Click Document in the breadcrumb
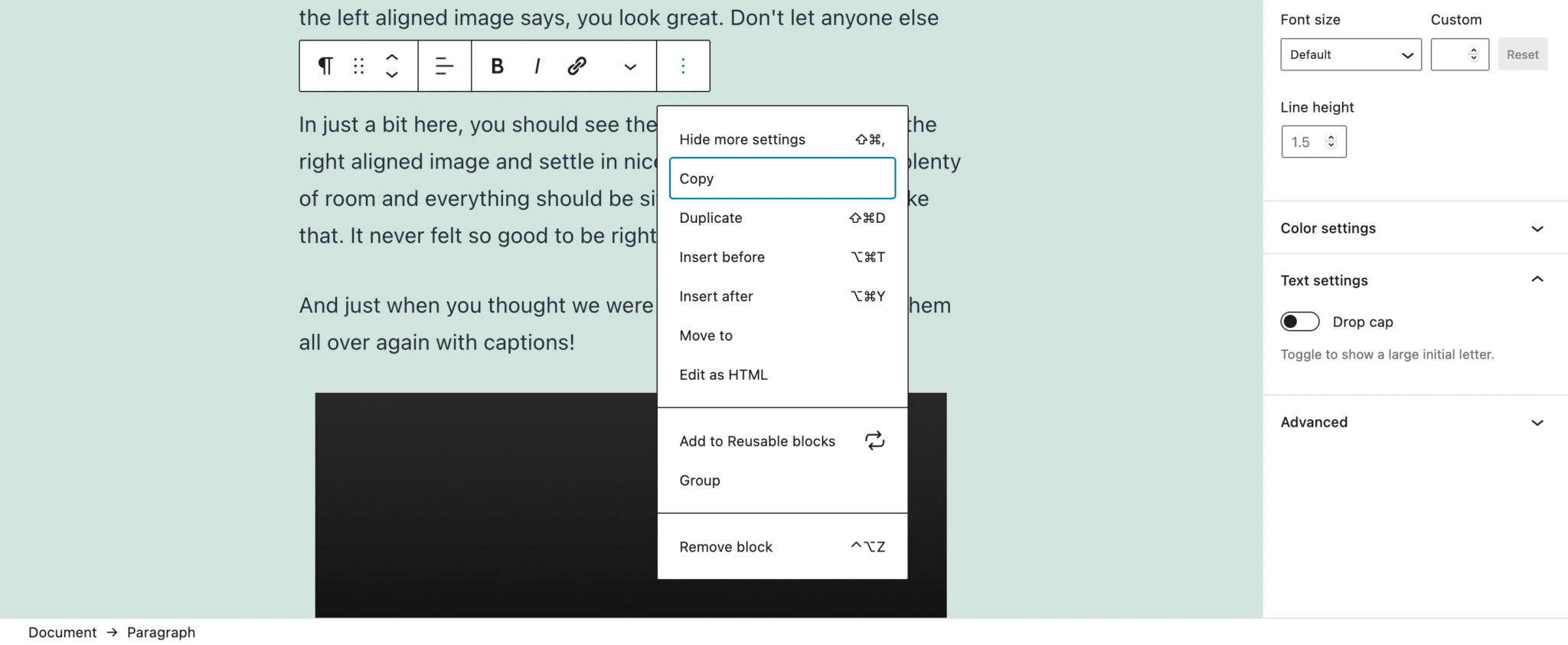This screenshot has height=645, width=1568. pyautogui.click(x=63, y=633)
